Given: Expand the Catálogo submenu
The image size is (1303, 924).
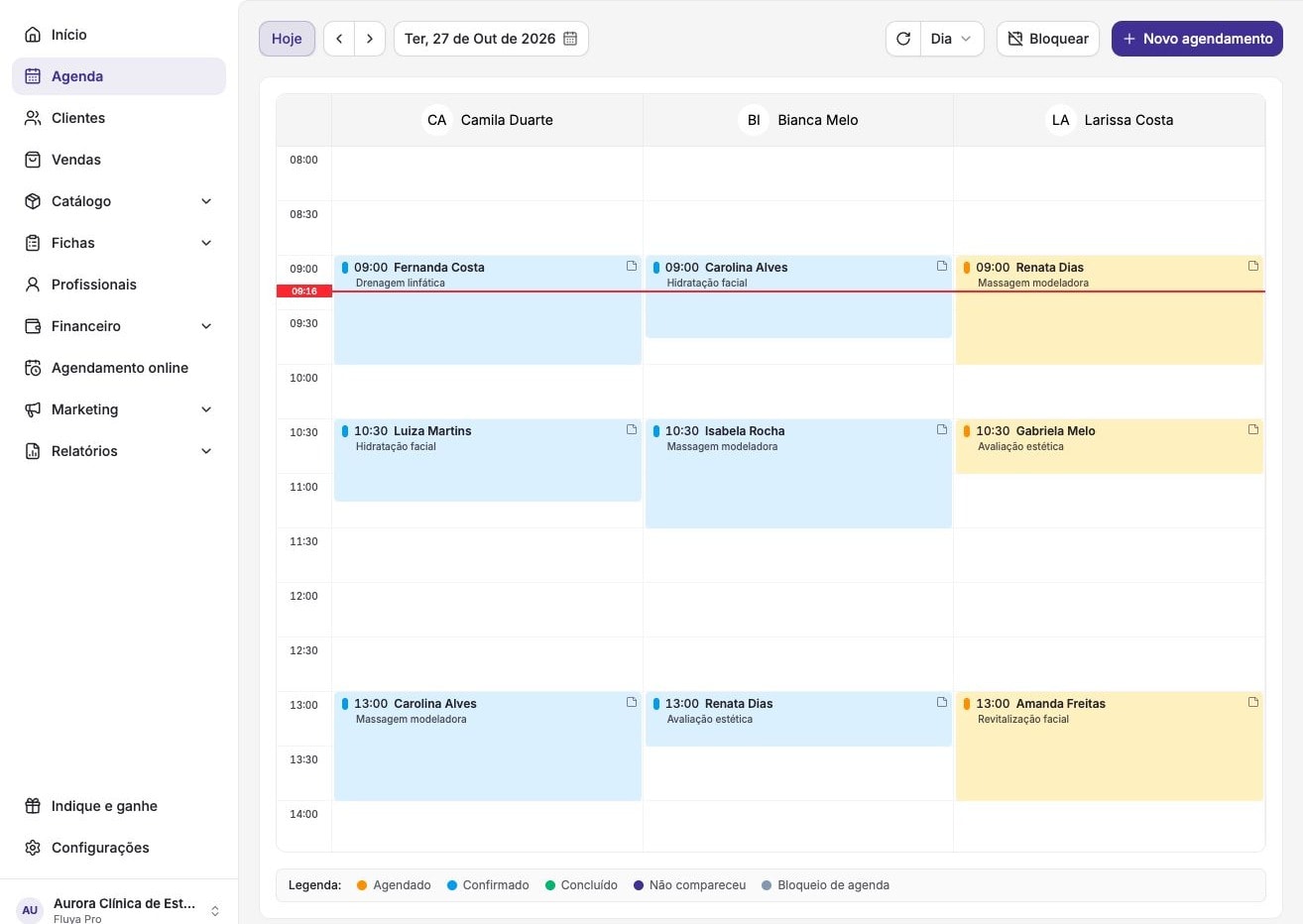Looking at the screenshot, I should point(206,201).
